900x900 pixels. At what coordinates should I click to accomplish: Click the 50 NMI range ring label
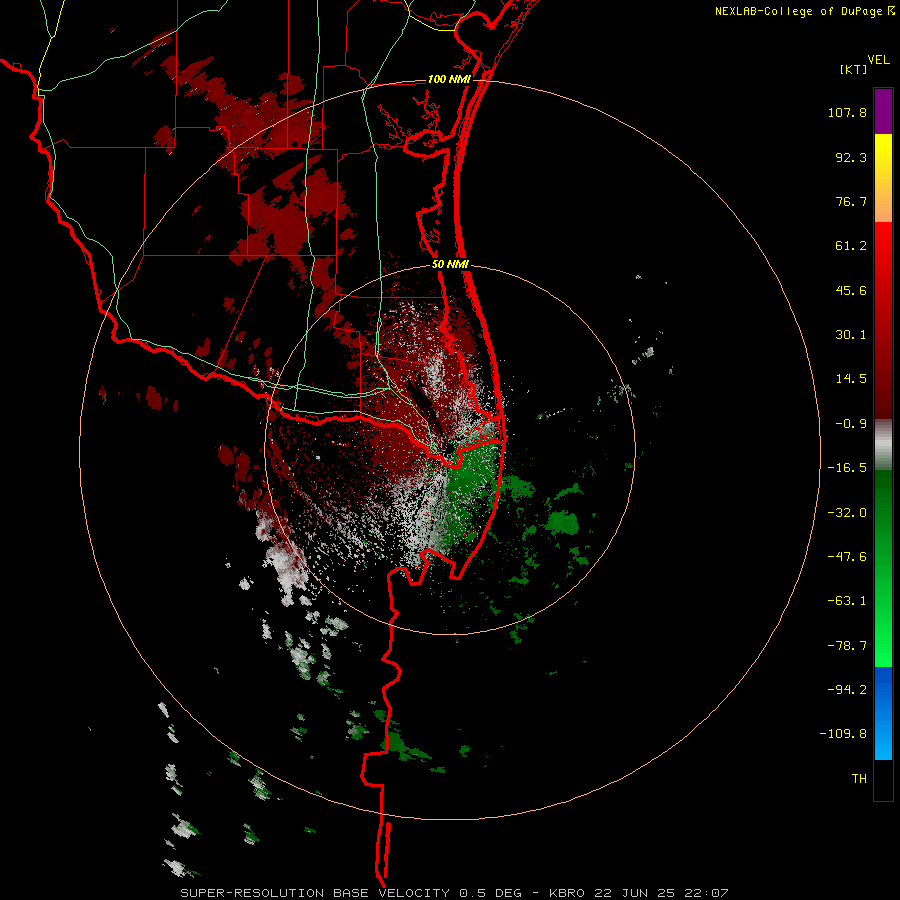[x=451, y=265]
